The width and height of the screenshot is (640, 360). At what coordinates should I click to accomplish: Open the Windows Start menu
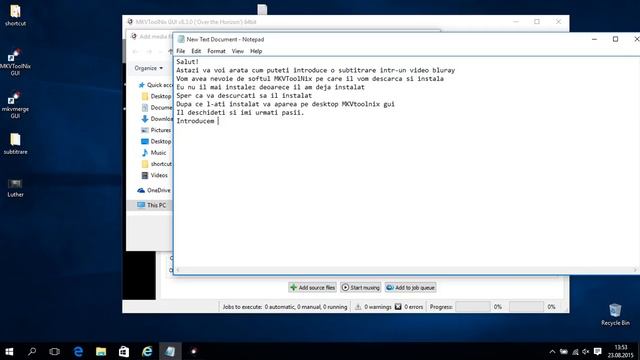(9, 351)
